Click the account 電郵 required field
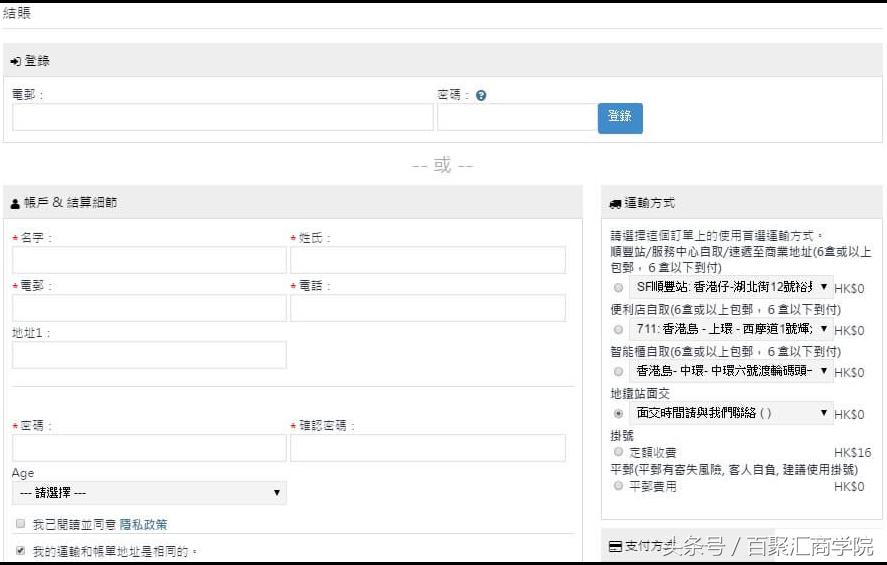Image resolution: width=887 pixels, height=565 pixels. [x=149, y=308]
